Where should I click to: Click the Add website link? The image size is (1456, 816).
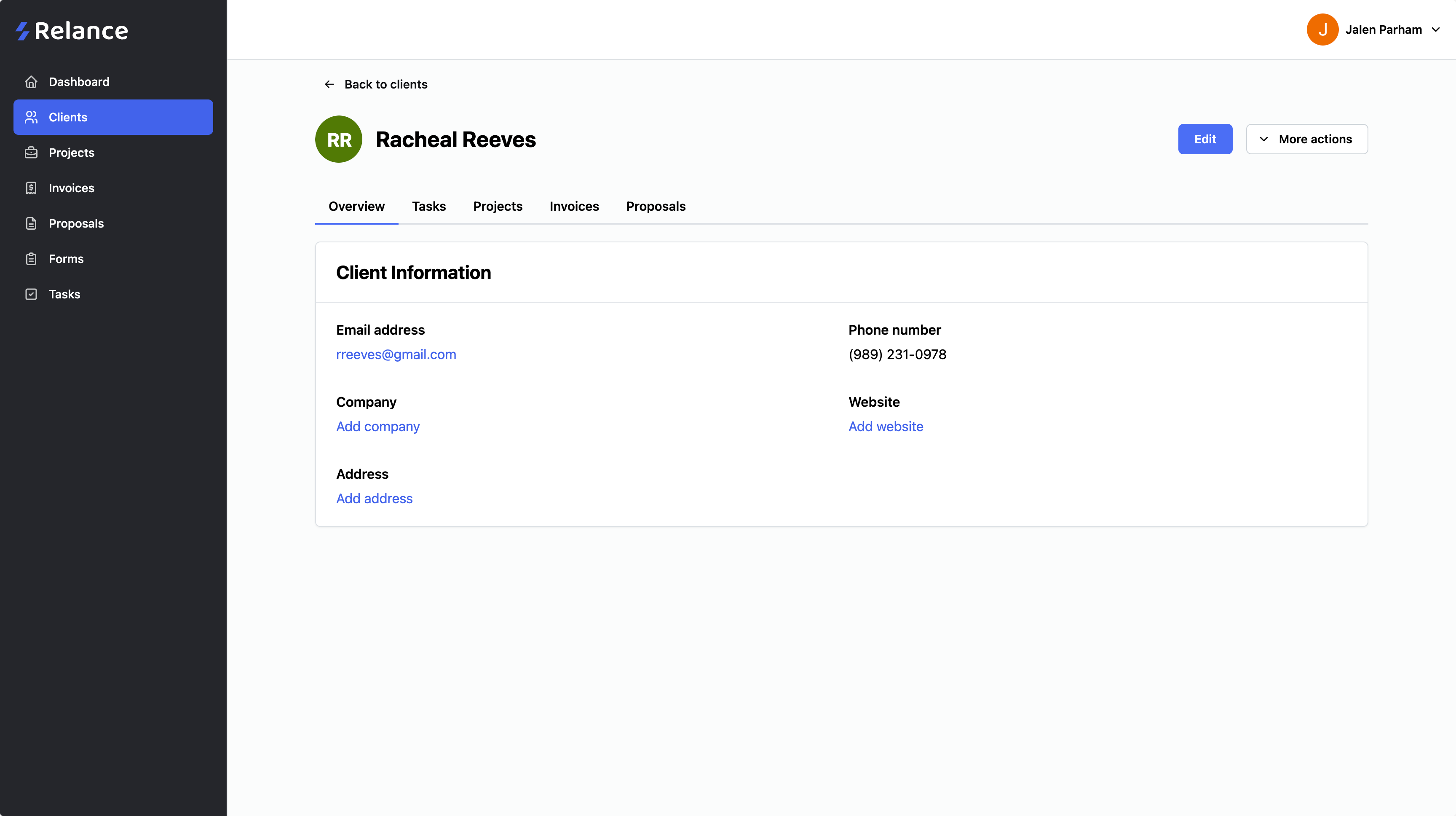885,427
